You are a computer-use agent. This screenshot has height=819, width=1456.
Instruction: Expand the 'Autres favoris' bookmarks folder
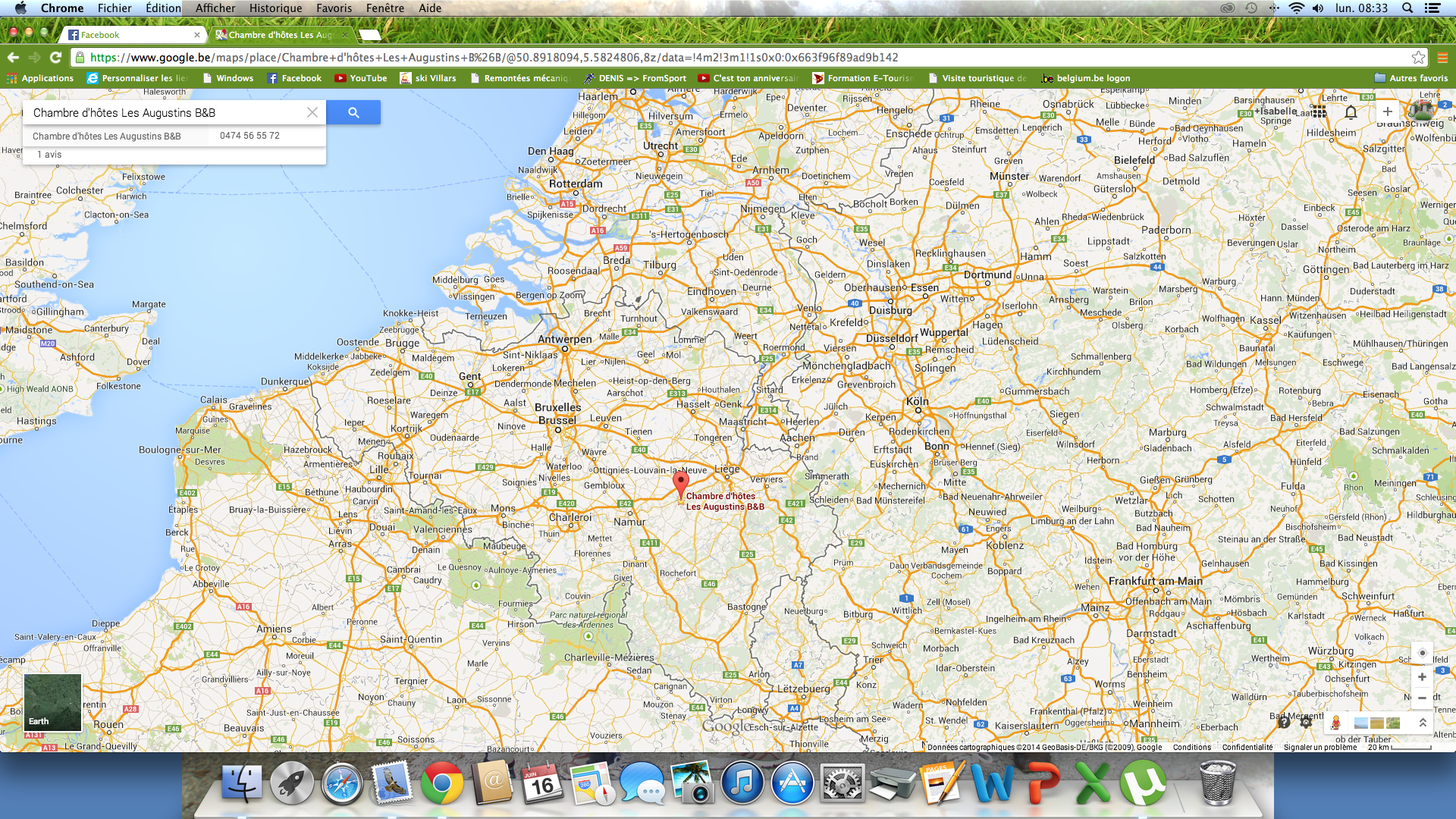tap(1410, 78)
